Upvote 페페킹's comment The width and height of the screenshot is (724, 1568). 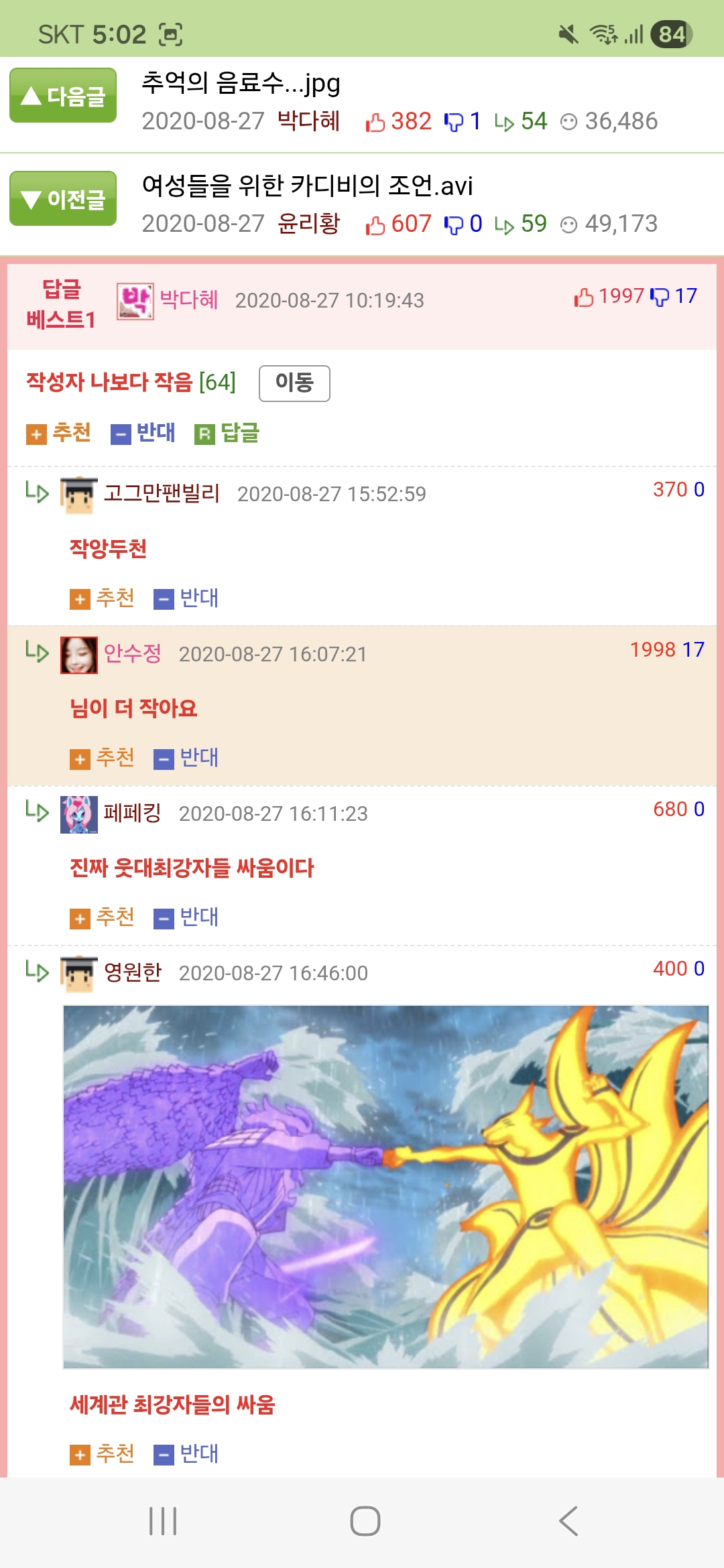[x=102, y=917]
